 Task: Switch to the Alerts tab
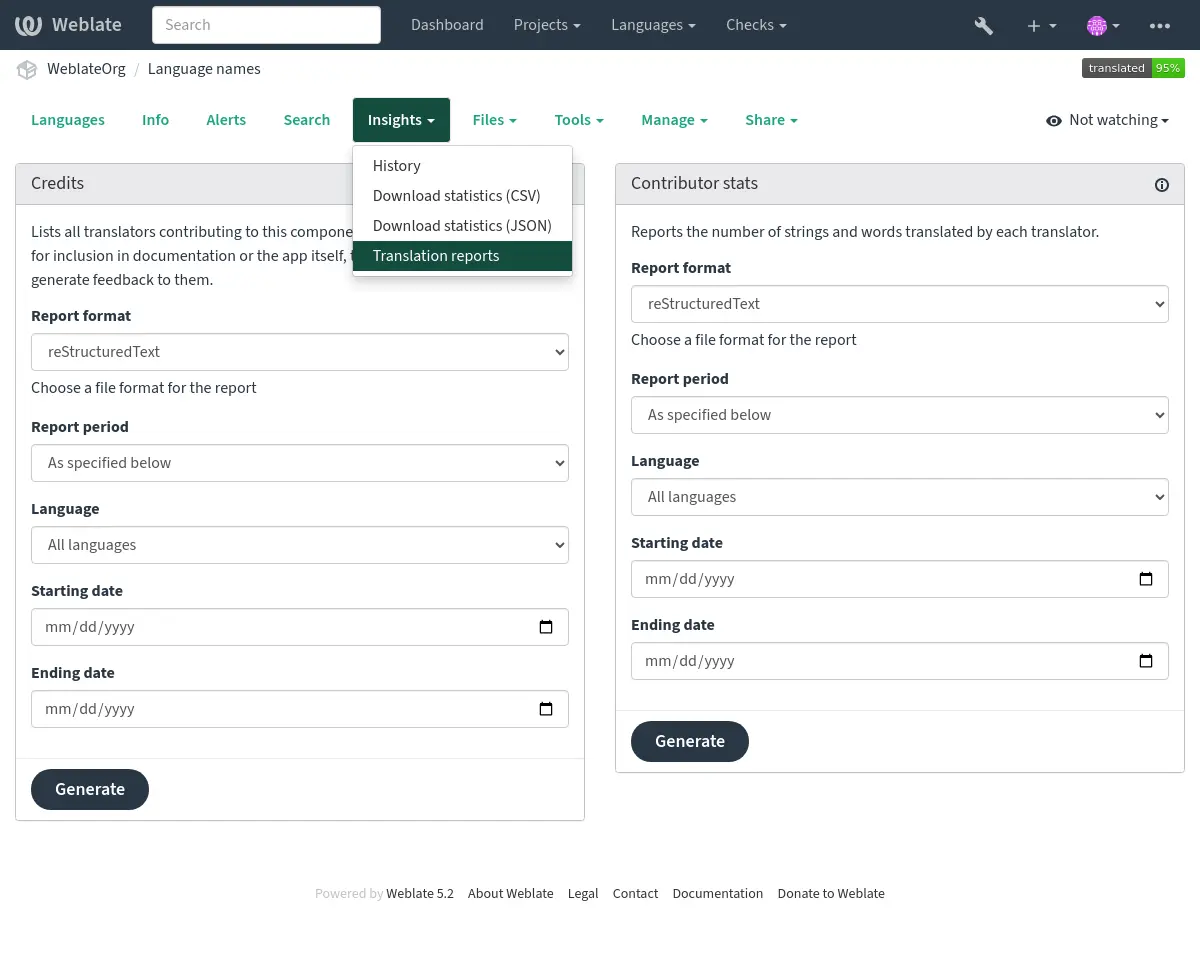(x=226, y=120)
